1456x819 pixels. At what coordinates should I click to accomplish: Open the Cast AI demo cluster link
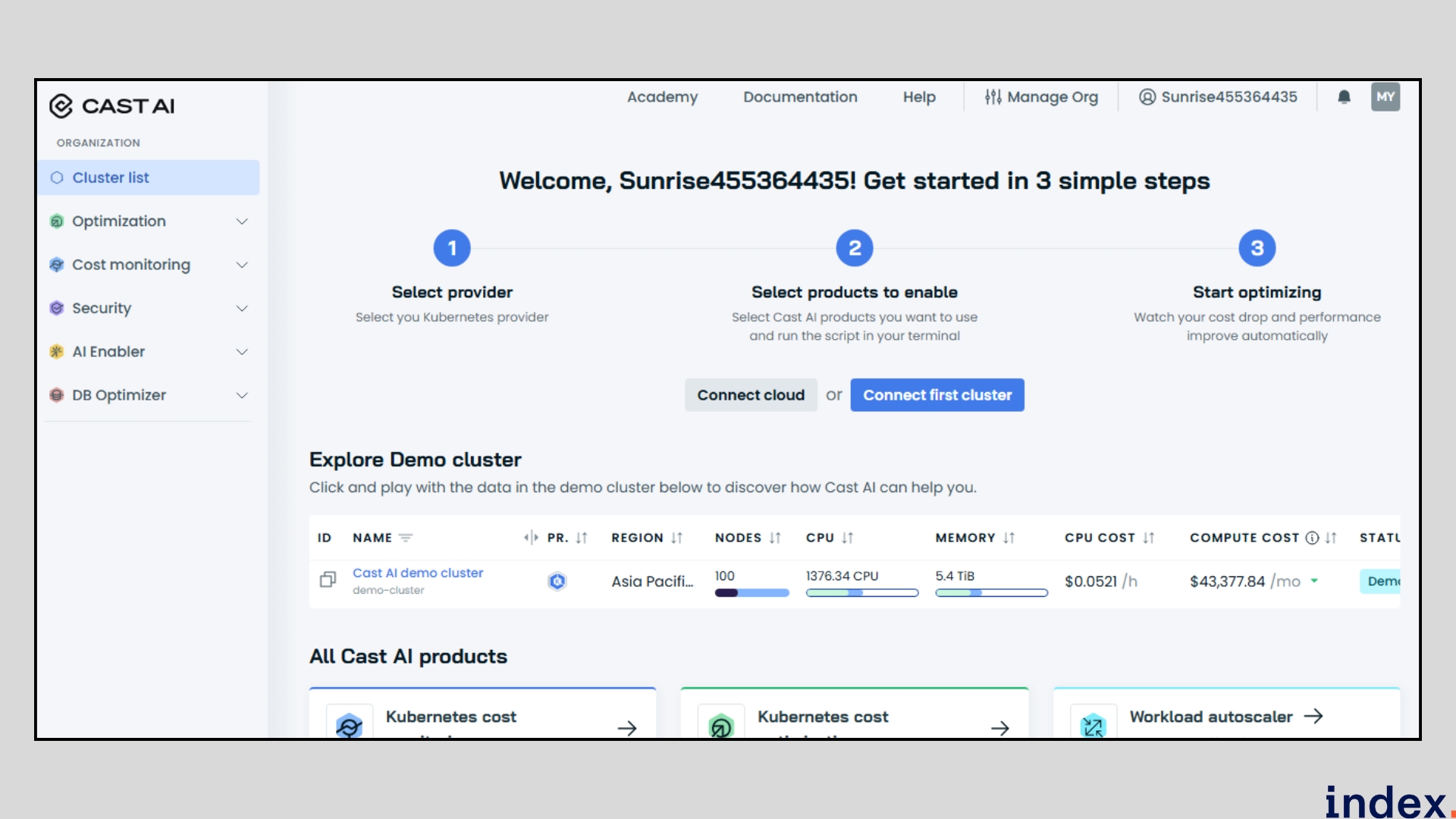click(417, 573)
